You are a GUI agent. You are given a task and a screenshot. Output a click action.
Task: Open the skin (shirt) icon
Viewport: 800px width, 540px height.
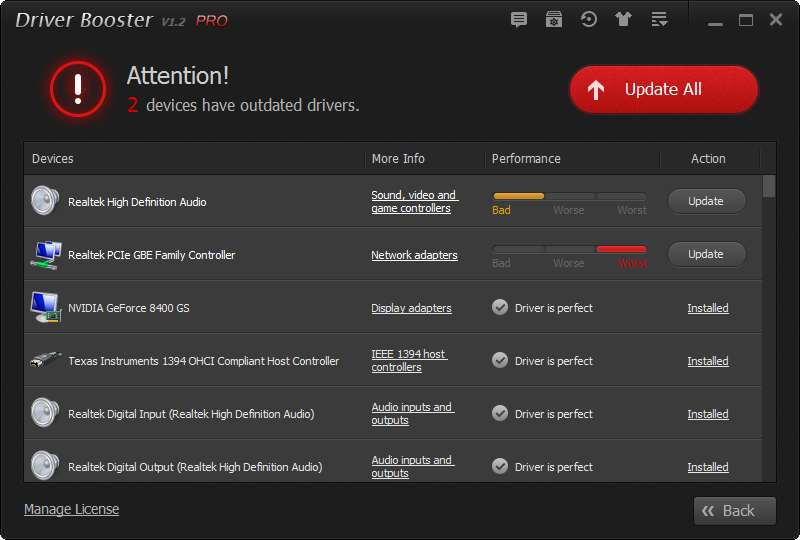(x=624, y=20)
